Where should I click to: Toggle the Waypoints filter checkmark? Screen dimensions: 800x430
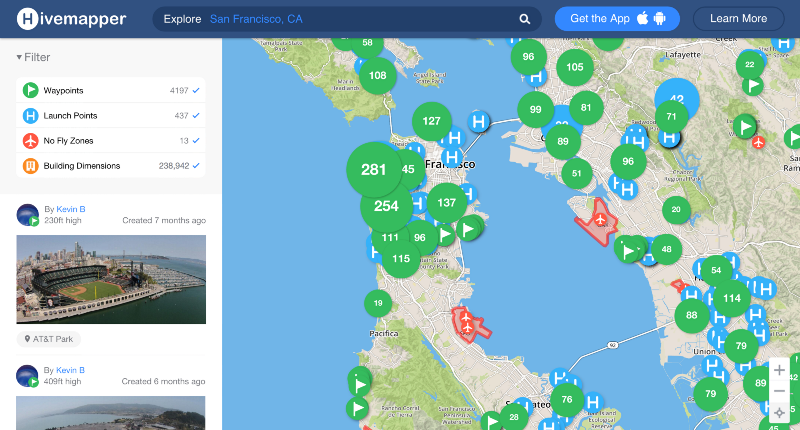pyautogui.click(x=197, y=91)
